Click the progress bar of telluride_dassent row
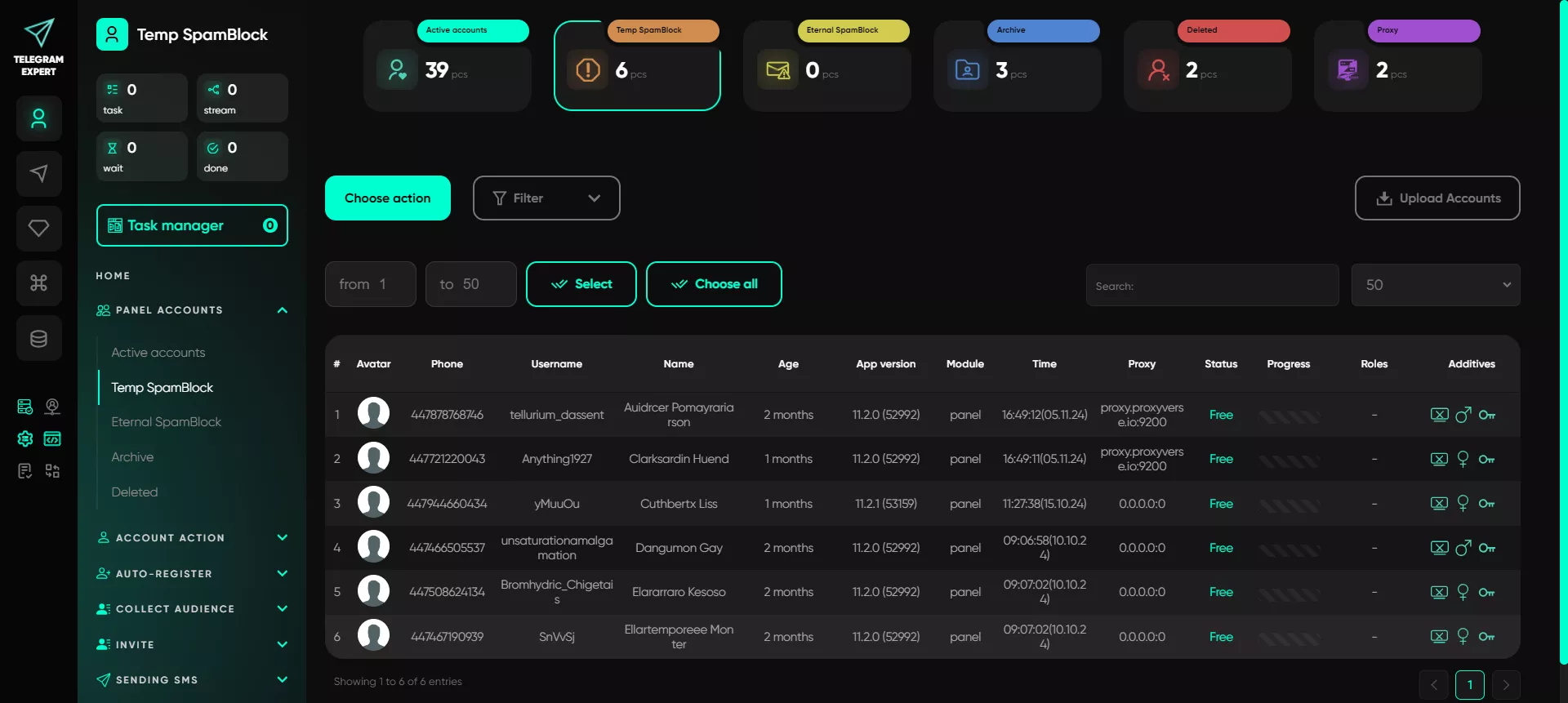Viewport: 1568px width, 703px height. pos(1289,416)
